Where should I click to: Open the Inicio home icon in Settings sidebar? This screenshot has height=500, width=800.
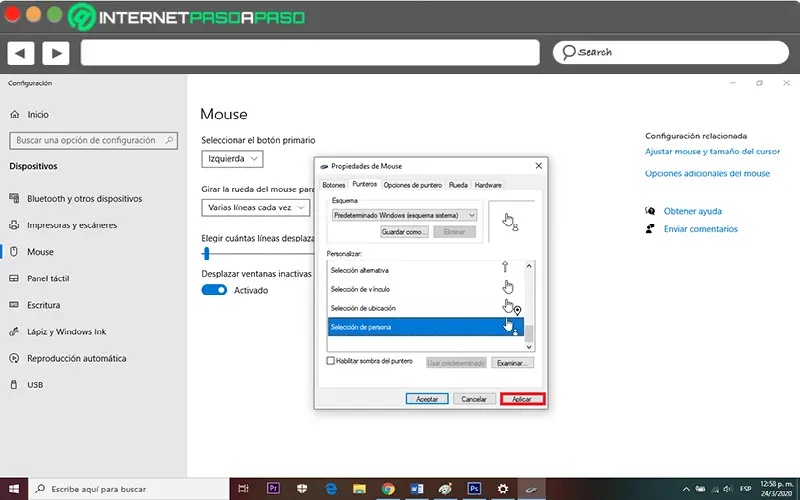pos(14,114)
